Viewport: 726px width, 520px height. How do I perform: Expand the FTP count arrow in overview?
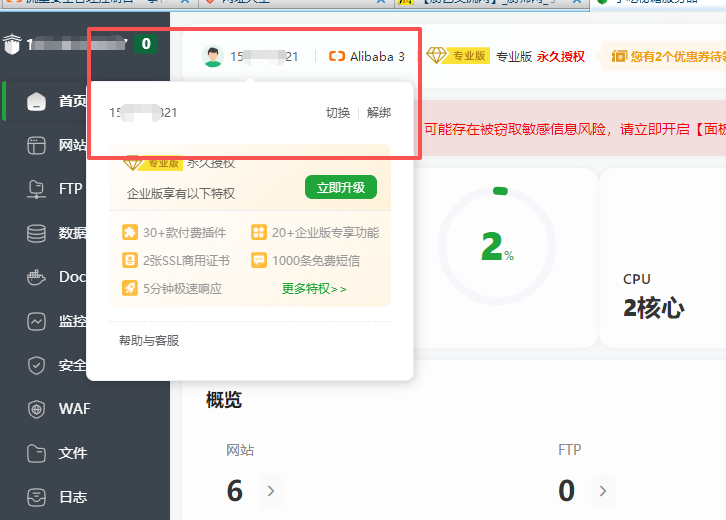(x=603, y=491)
